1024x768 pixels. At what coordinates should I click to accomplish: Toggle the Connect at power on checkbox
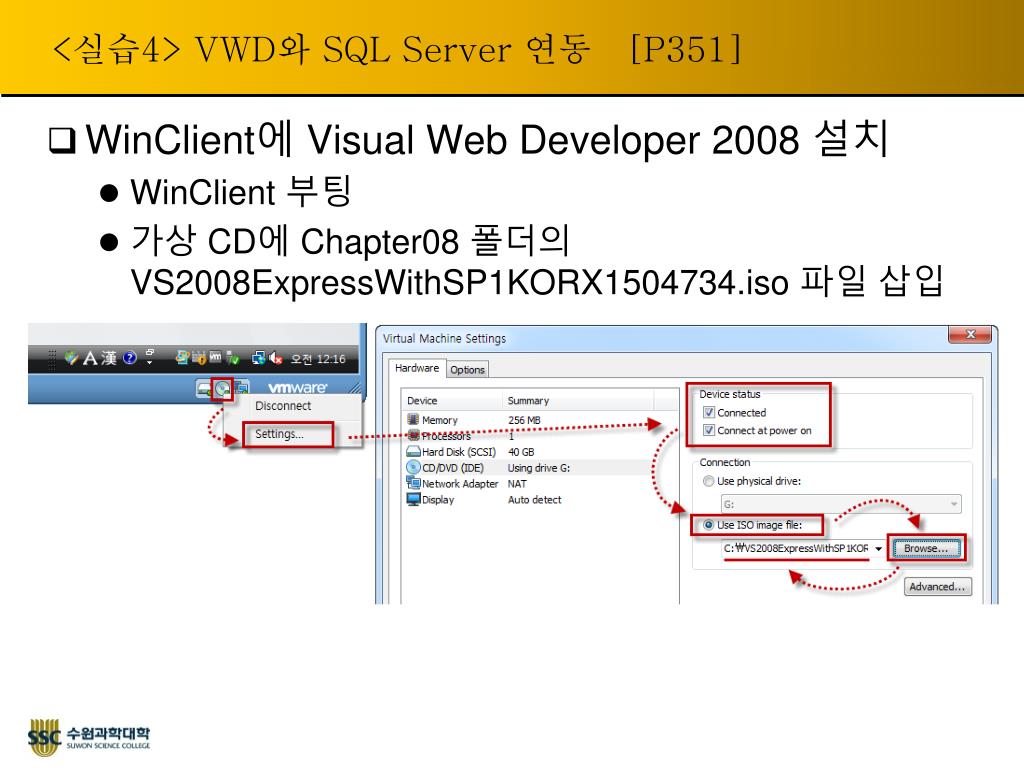(709, 430)
